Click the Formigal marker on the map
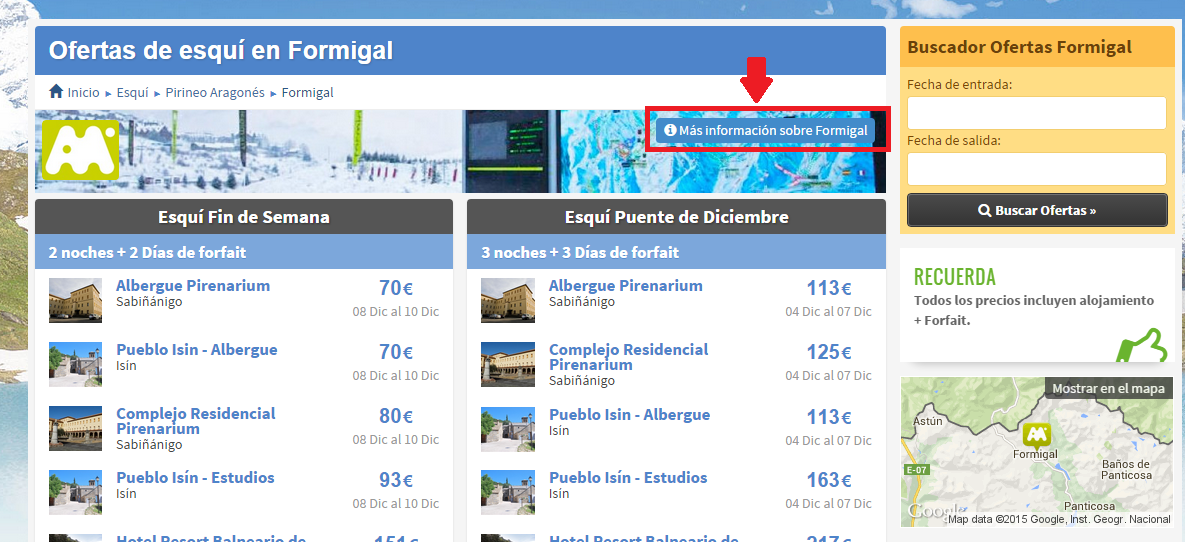The width and height of the screenshot is (1185, 542). 1035,436
